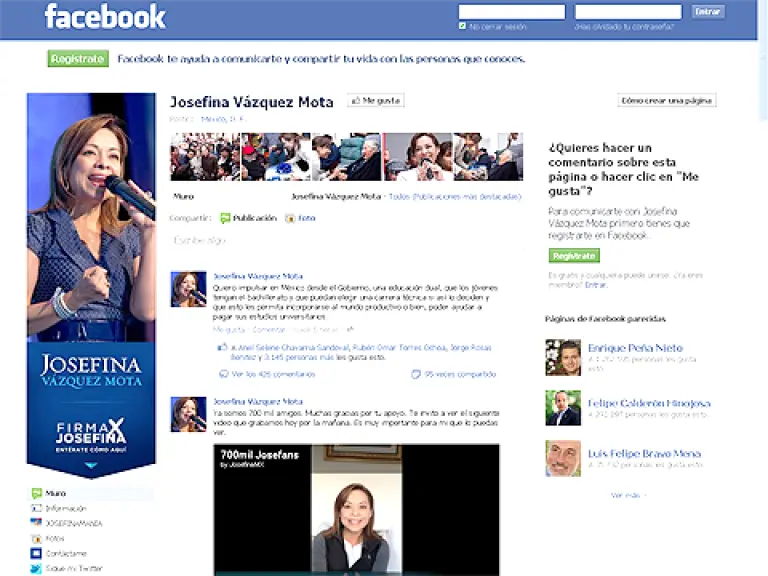Click the Twitter bird sidebar icon

[37, 568]
